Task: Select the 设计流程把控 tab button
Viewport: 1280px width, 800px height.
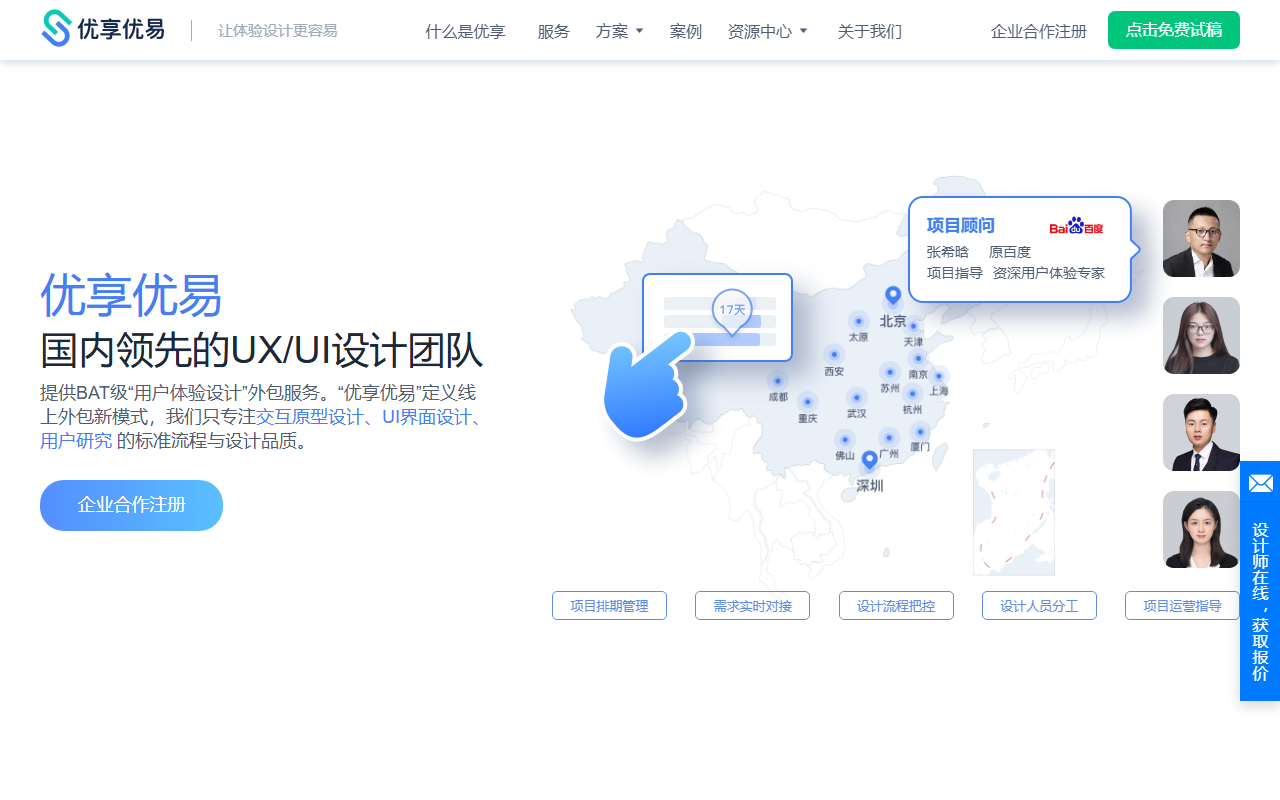Action: (x=896, y=605)
